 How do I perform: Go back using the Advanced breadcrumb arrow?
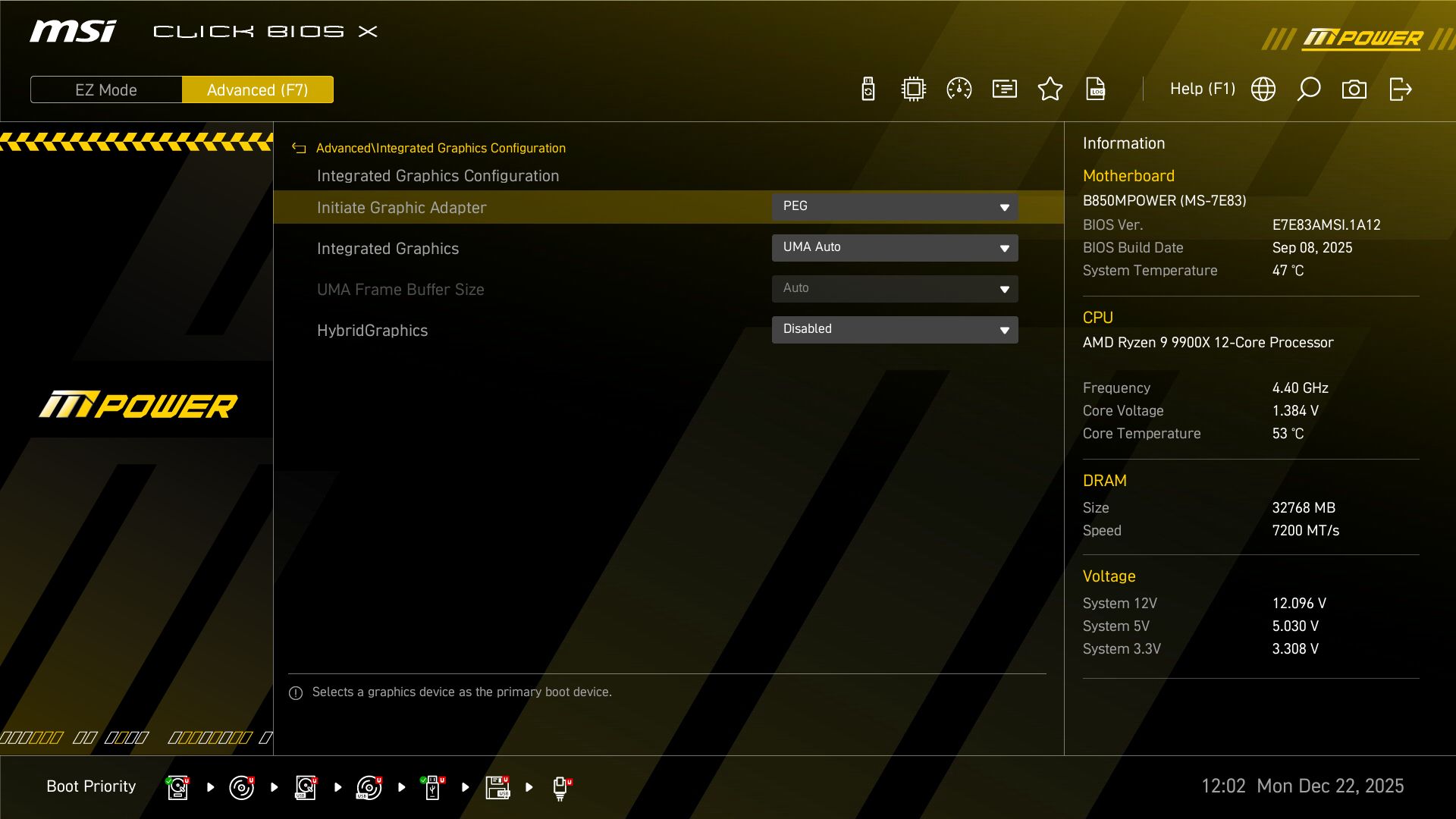coord(299,148)
